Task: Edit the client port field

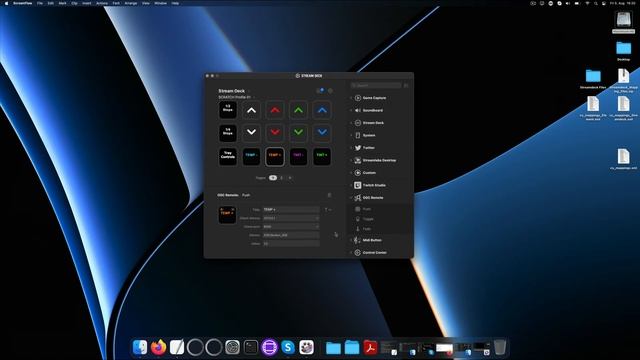Action: [x=291, y=227]
